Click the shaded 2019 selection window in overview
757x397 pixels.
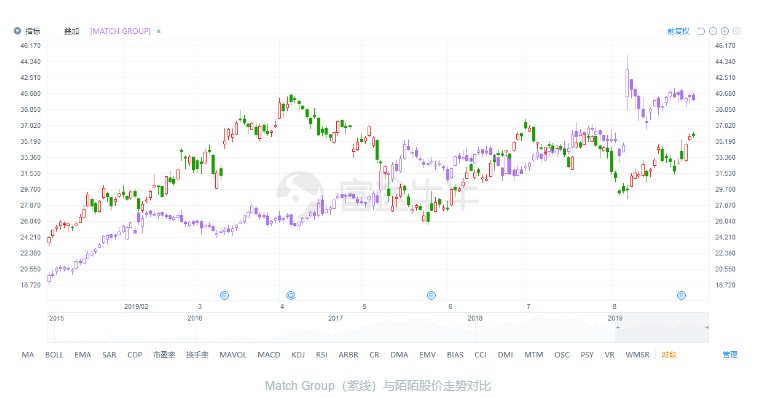click(662, 327)
